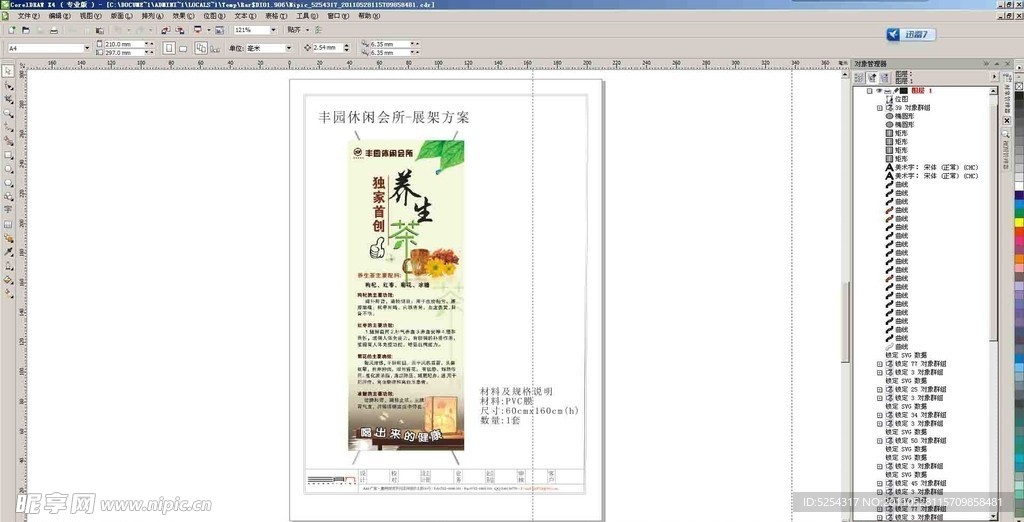The width and height of the screenshot is (1024, 522).
Task: Select the Zoom tool in toolbox
Action: point(8,113)
